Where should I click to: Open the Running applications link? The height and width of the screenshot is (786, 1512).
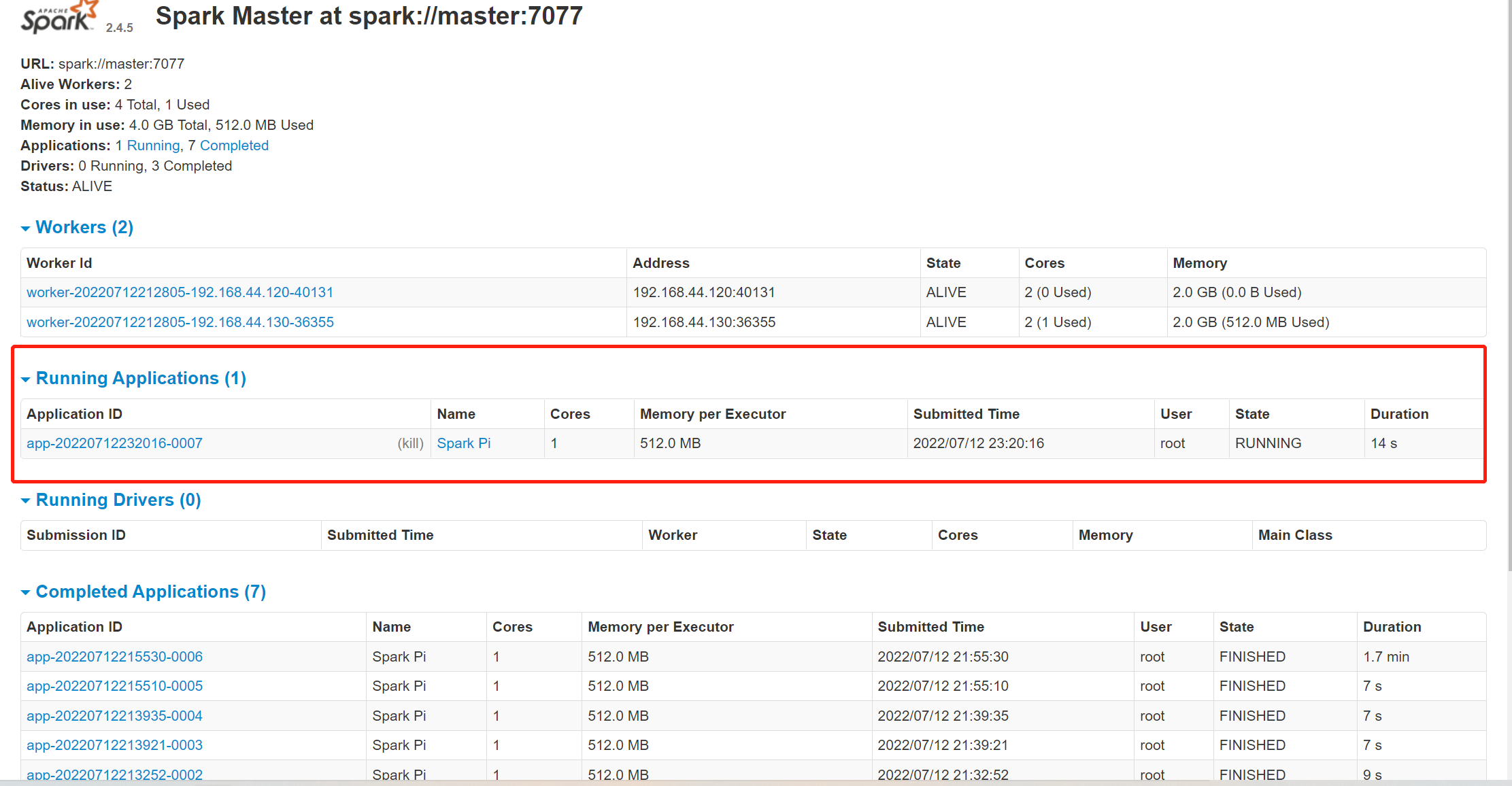153,146
